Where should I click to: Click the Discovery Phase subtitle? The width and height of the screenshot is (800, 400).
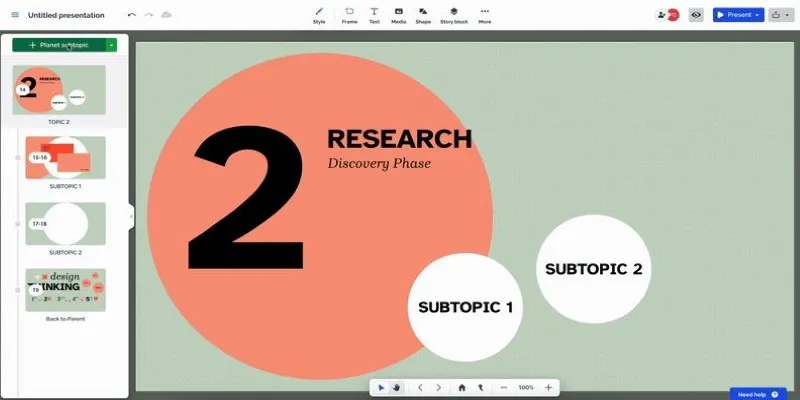pos(379,163)
